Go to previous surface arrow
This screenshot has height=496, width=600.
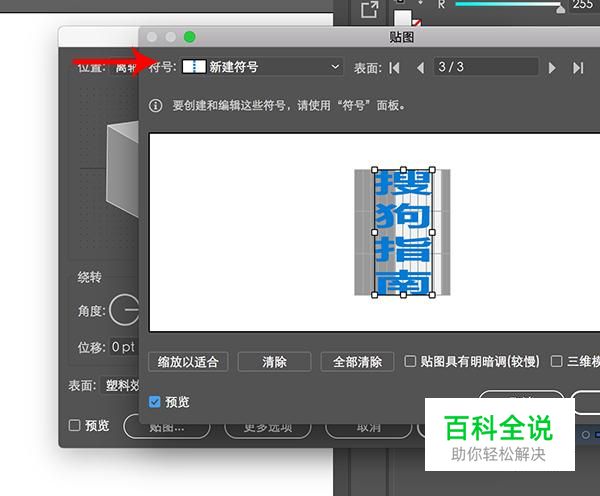pyautogui.click(x=420, y=68)
